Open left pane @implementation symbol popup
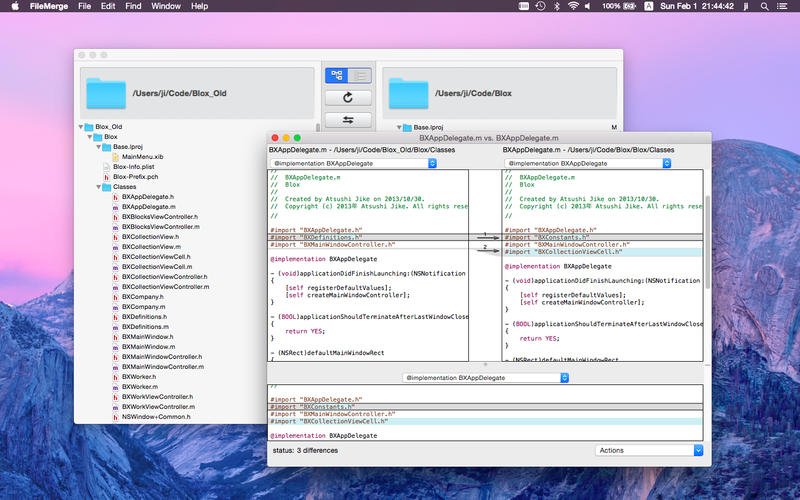 [x=353, y=163]
